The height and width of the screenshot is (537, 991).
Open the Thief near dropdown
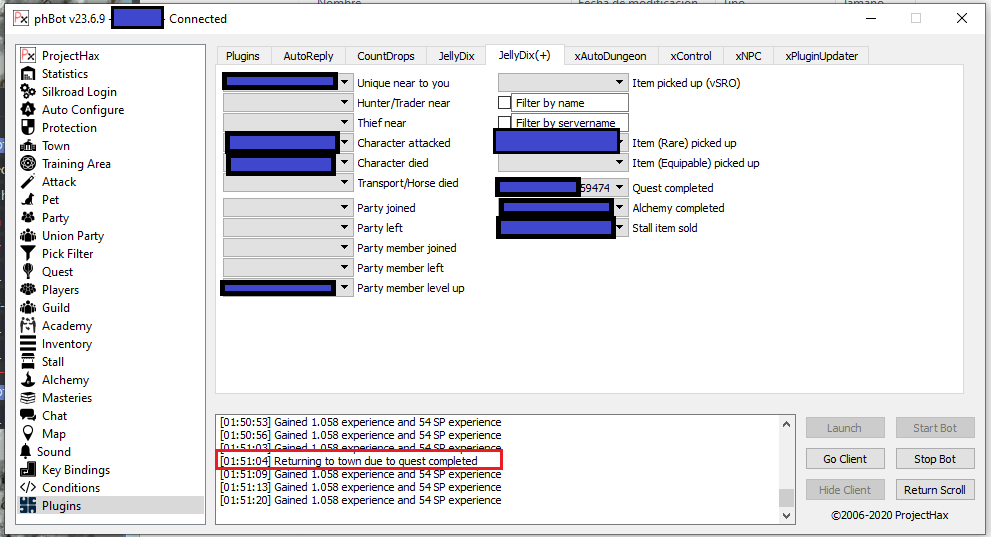coord(345,123)
